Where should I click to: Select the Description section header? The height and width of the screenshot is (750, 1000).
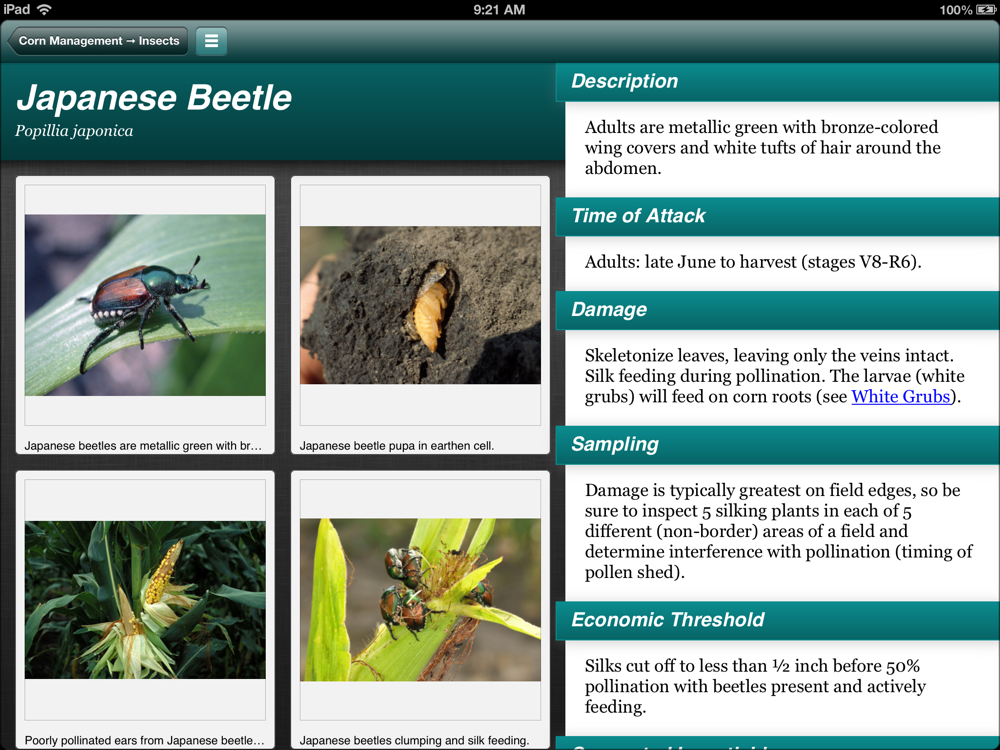coord(777,82)
